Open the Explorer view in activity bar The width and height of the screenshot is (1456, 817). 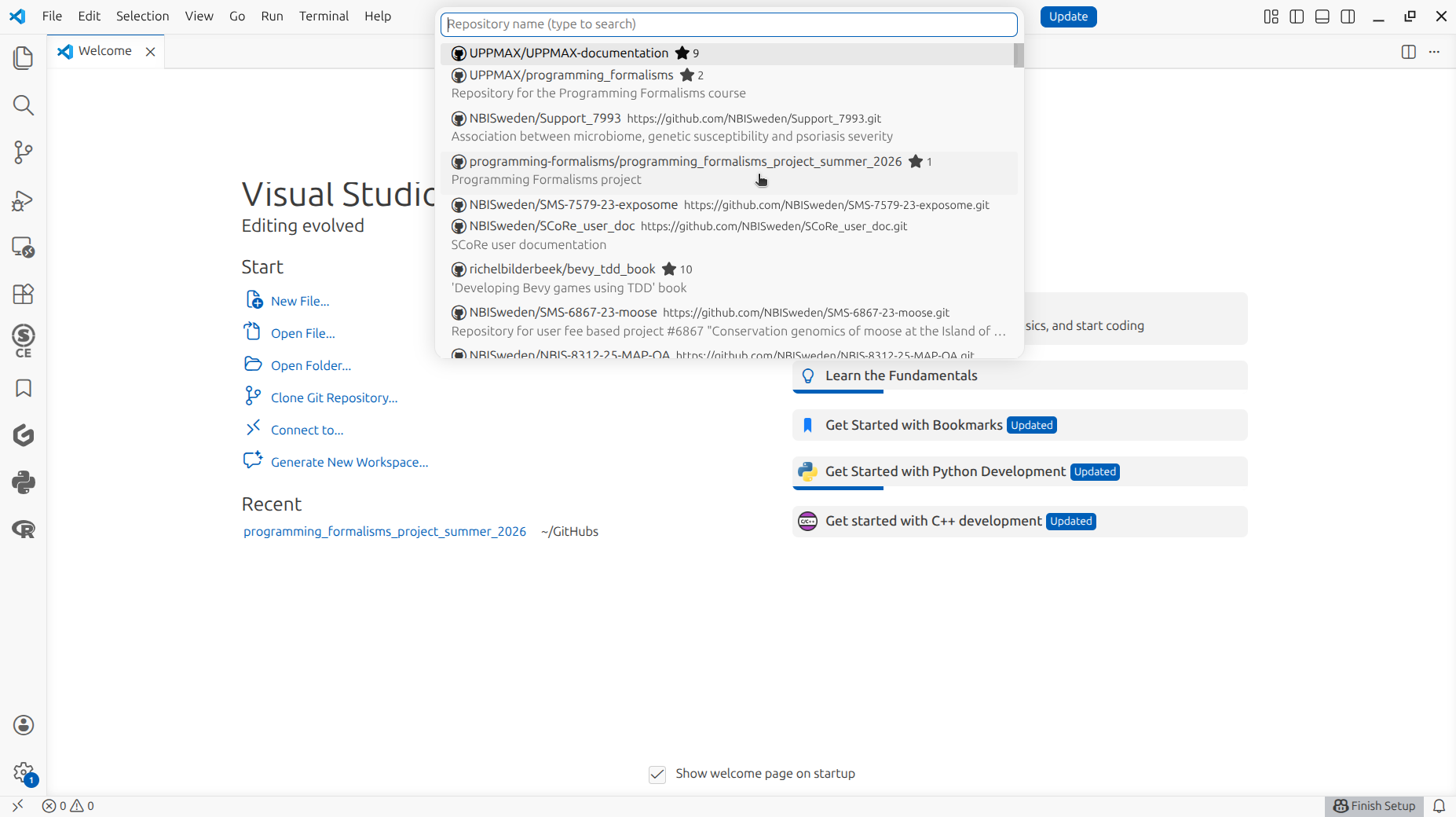pyautogui.click(x=24, y=58)
